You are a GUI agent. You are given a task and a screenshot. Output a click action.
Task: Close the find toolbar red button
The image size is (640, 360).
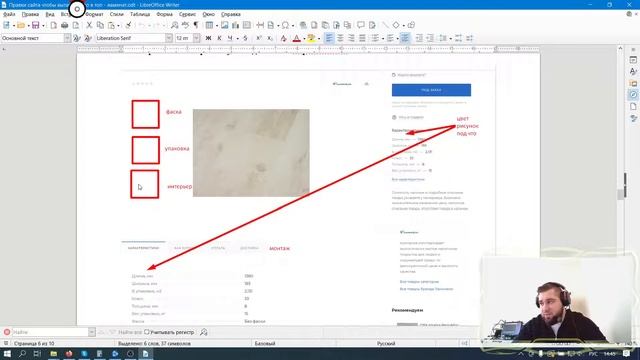(7, 332)
